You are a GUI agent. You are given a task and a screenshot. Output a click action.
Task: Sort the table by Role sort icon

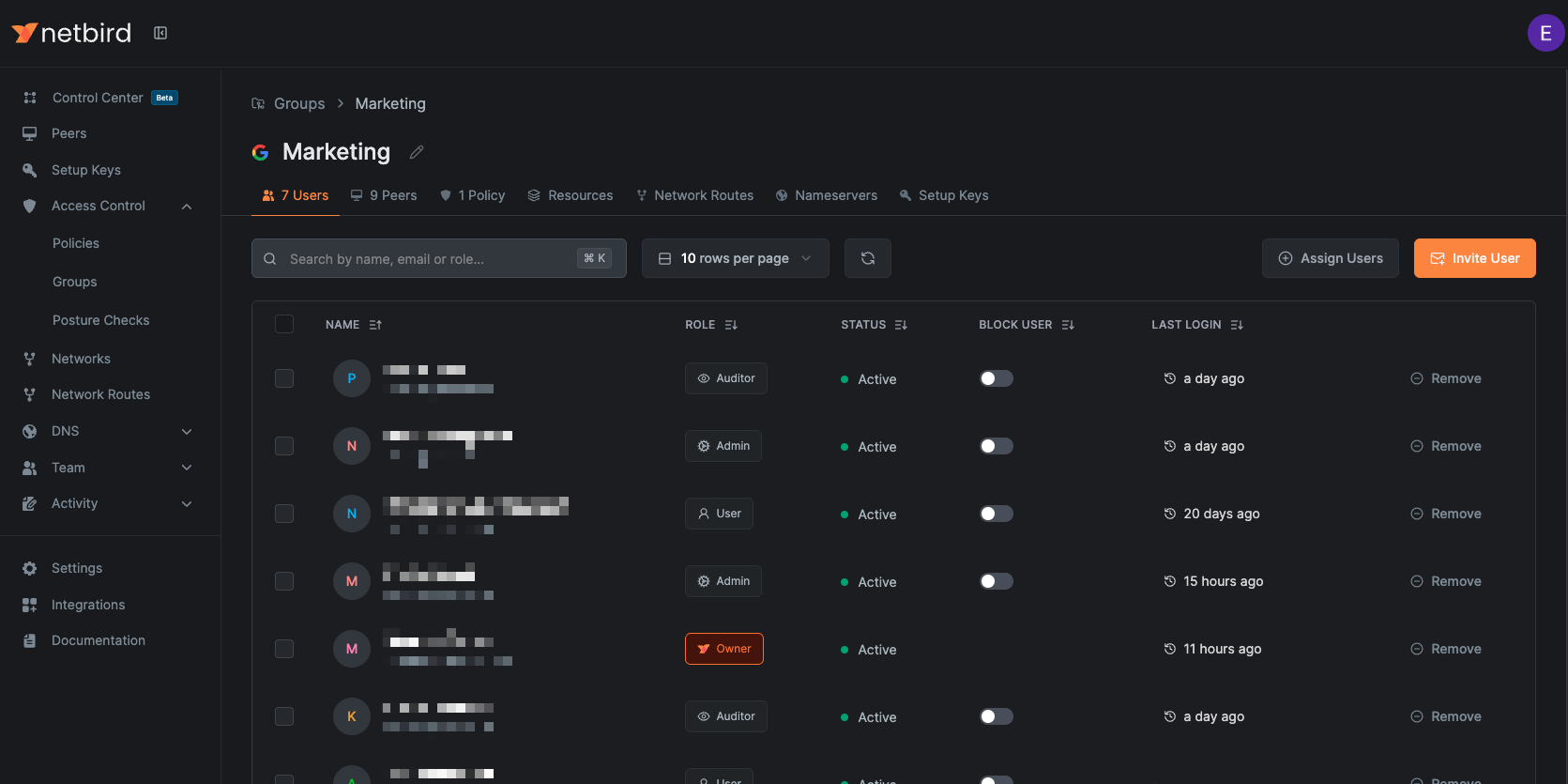pos(731,325)
